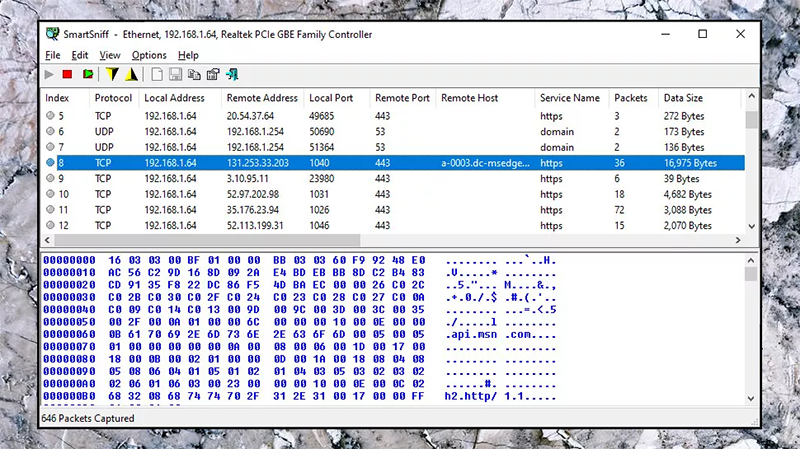The image size is (800, 449).
Task: Open the Options menu
Action: click(x=149, y=55)
